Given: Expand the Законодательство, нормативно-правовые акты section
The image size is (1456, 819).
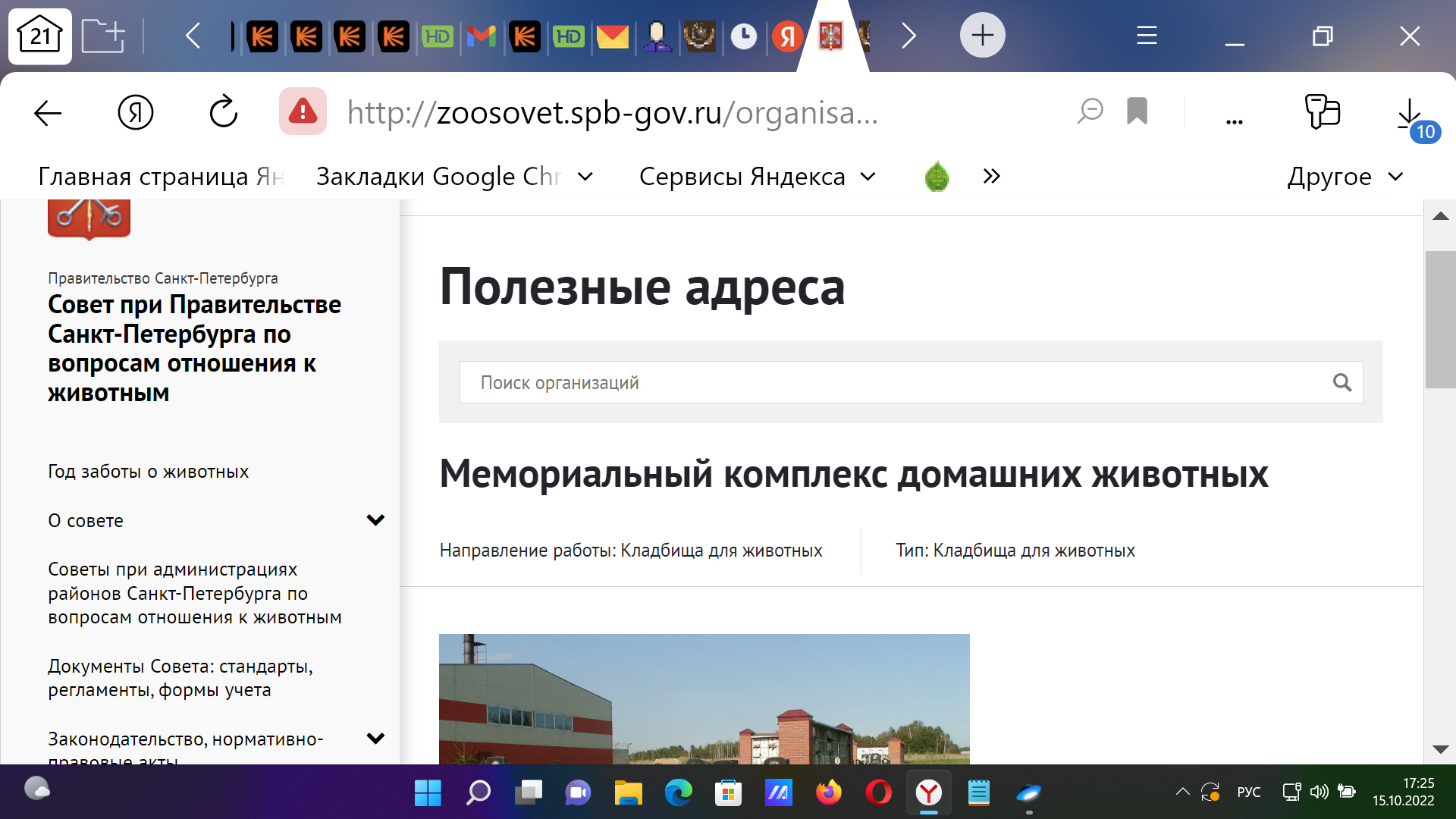Looking at the screenshot, I should tap(375, 738).
